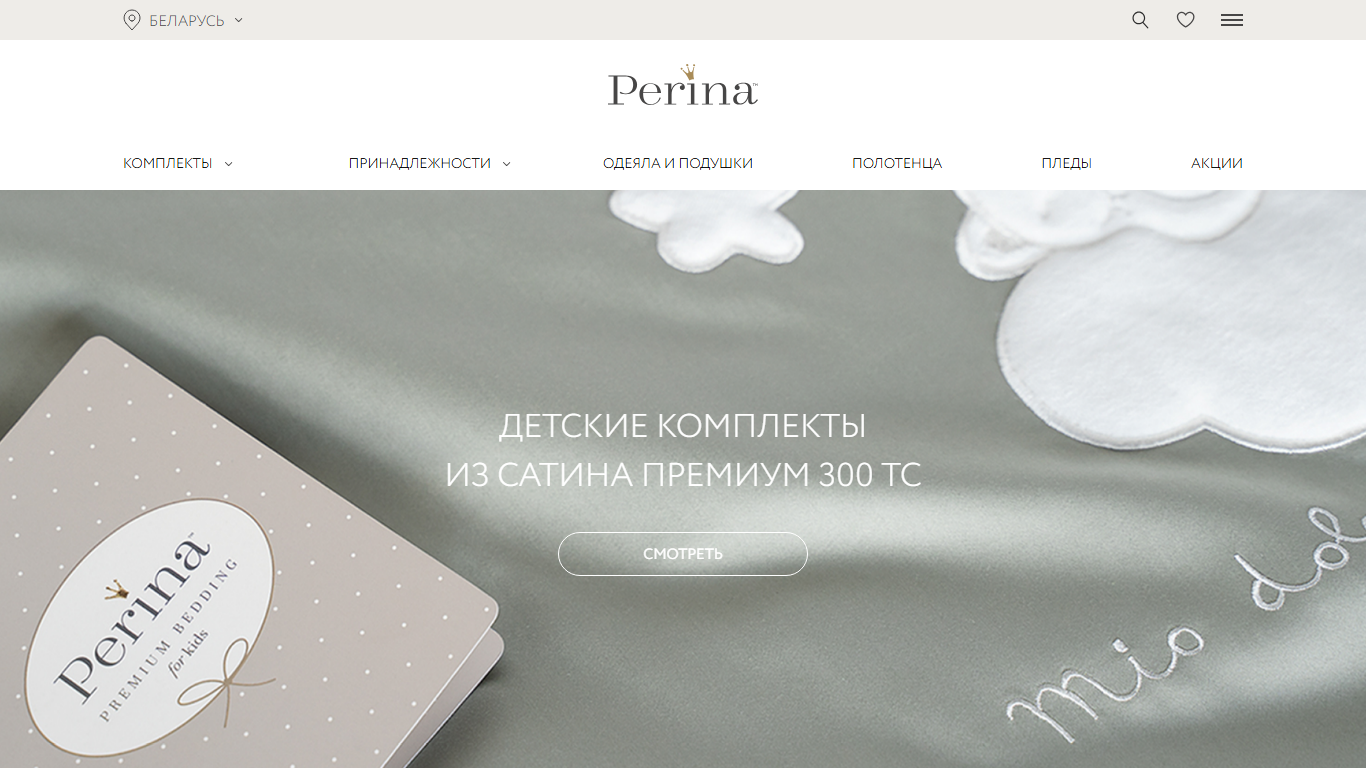Open the search magnifier icon

pos(1140,20)
